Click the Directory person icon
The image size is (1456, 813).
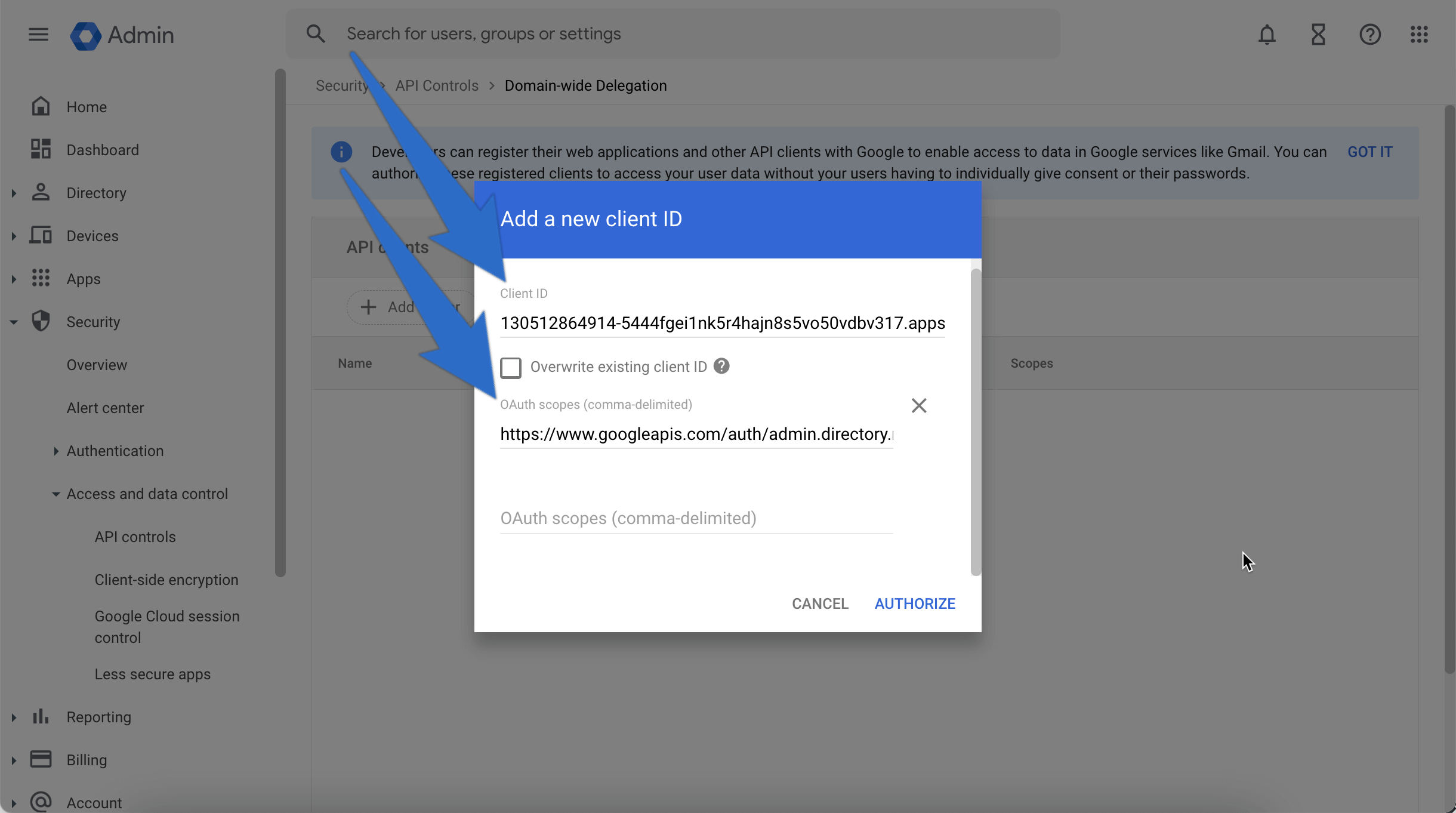point(41,192)
